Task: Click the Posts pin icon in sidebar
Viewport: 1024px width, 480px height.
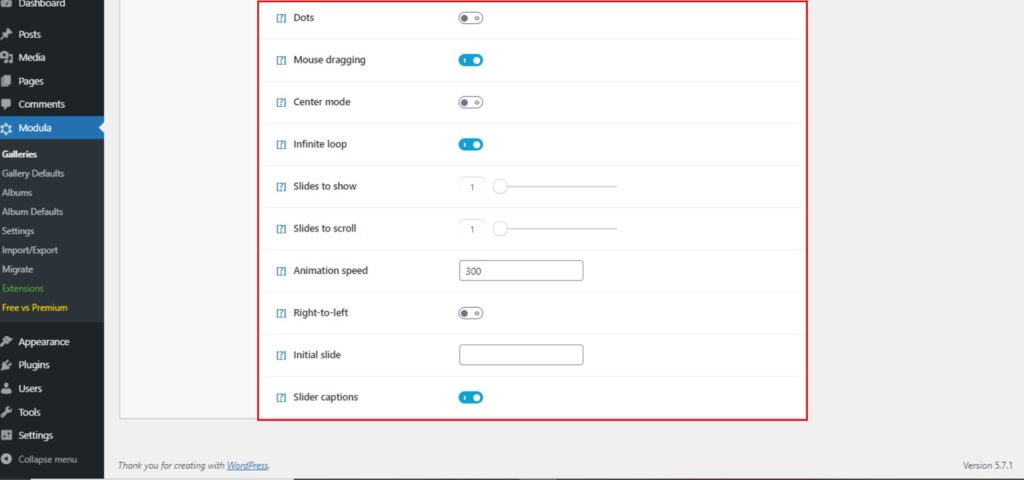Action: (7, 34)
